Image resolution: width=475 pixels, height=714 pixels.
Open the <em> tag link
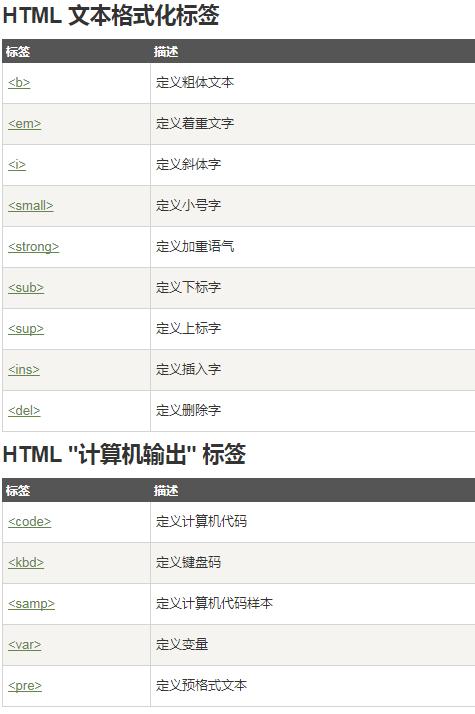(x=25, y=123)
